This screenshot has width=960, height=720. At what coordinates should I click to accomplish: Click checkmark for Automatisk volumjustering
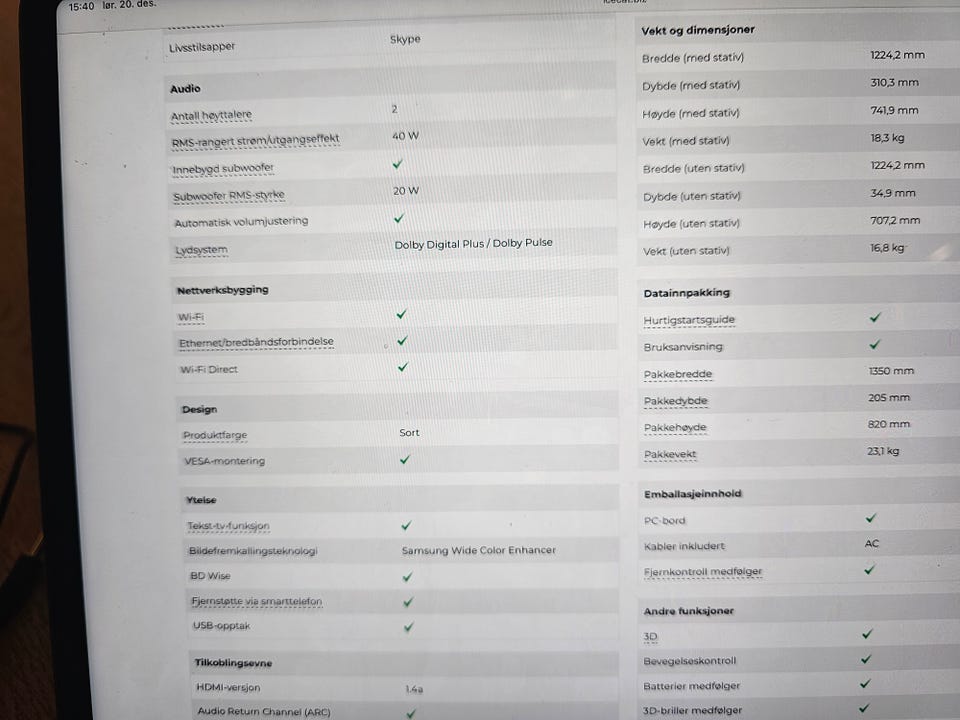399,218
